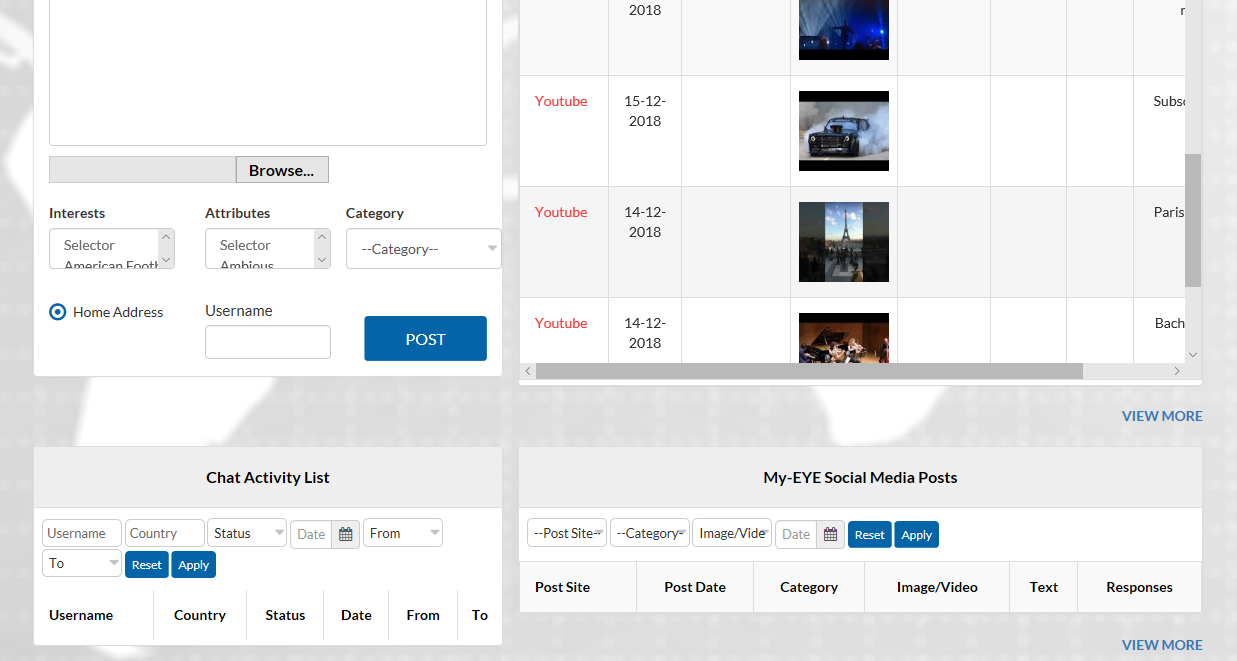The height and width of the screenshot is (661, 1237).
Task: Open the From dropdown in Chat Activity filter
Action: tap(403, 533)
